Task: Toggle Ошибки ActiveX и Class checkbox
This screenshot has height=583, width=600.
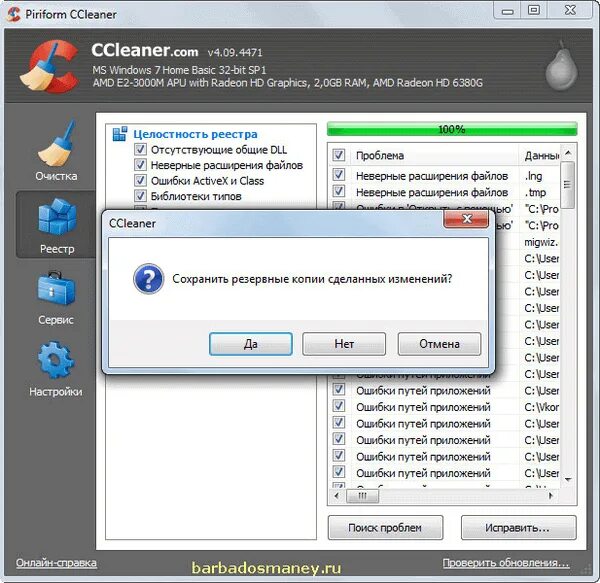Action: pyautogui.click(x=140, y=181)
